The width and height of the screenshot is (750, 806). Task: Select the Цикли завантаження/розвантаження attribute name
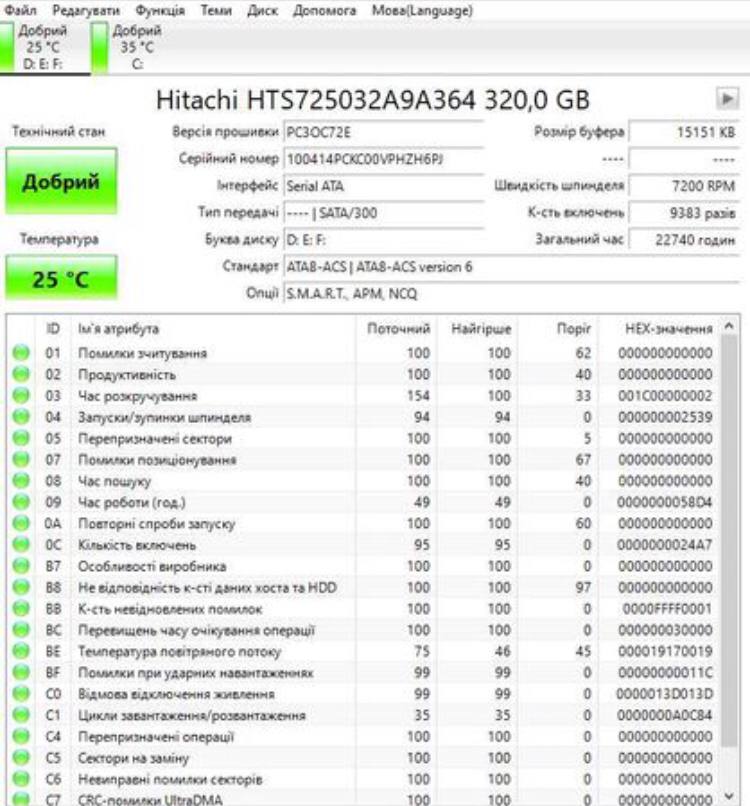192,716
